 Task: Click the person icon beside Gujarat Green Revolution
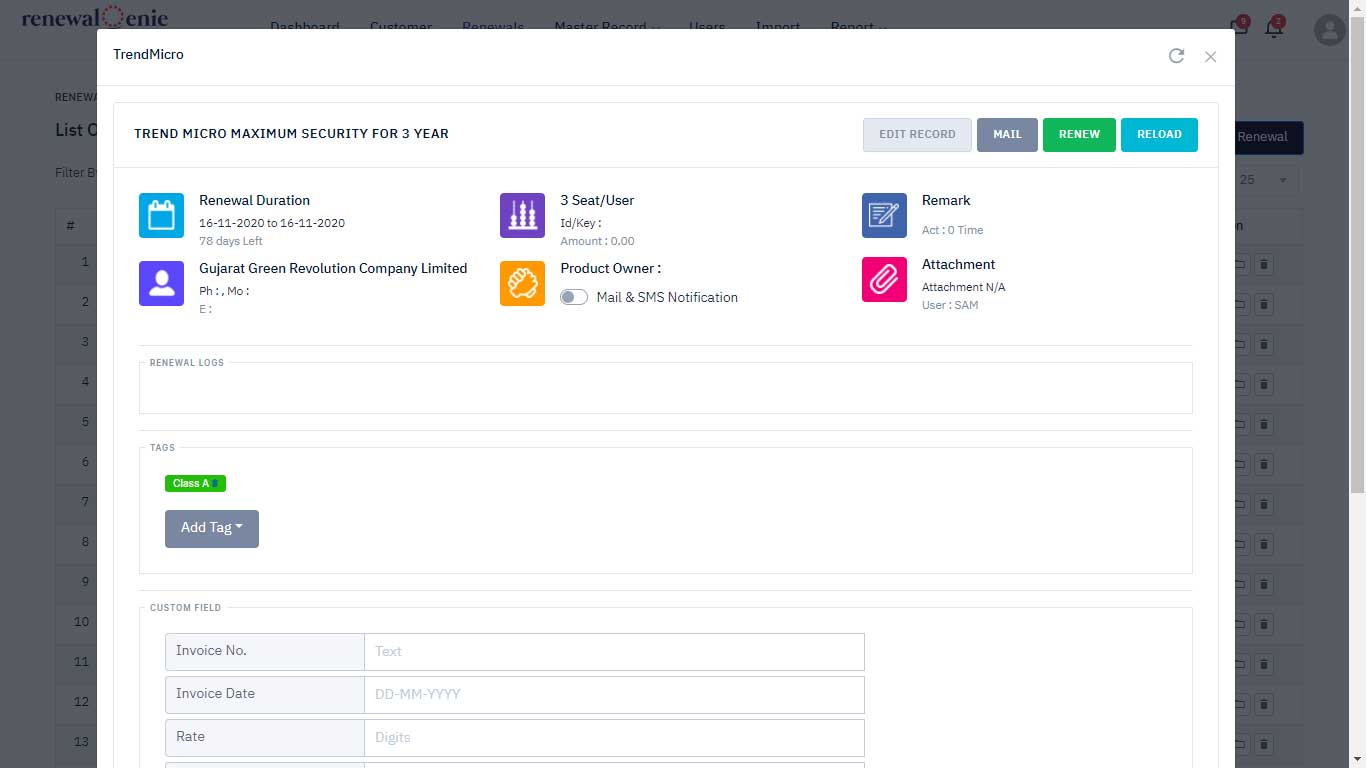[161, 283]
